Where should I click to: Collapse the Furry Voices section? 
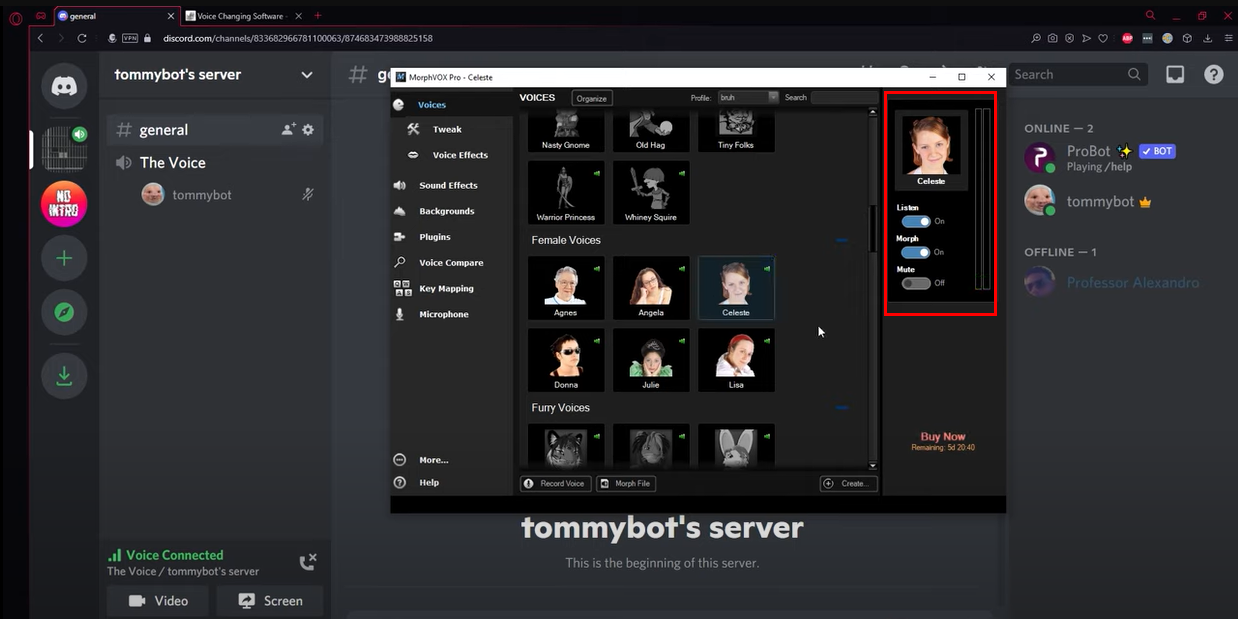pos(842,408)
